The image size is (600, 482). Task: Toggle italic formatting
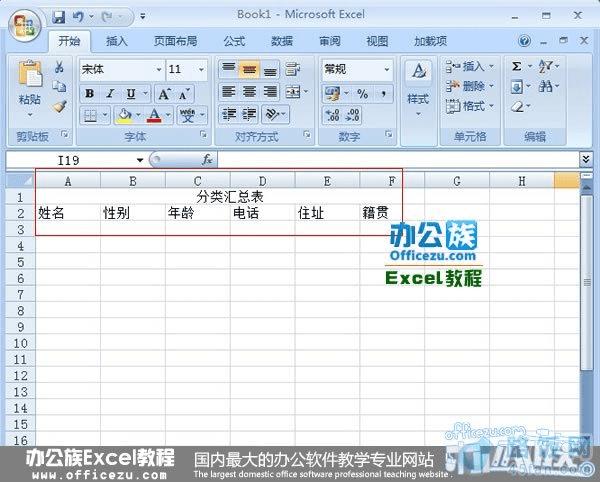coord(110,94)
